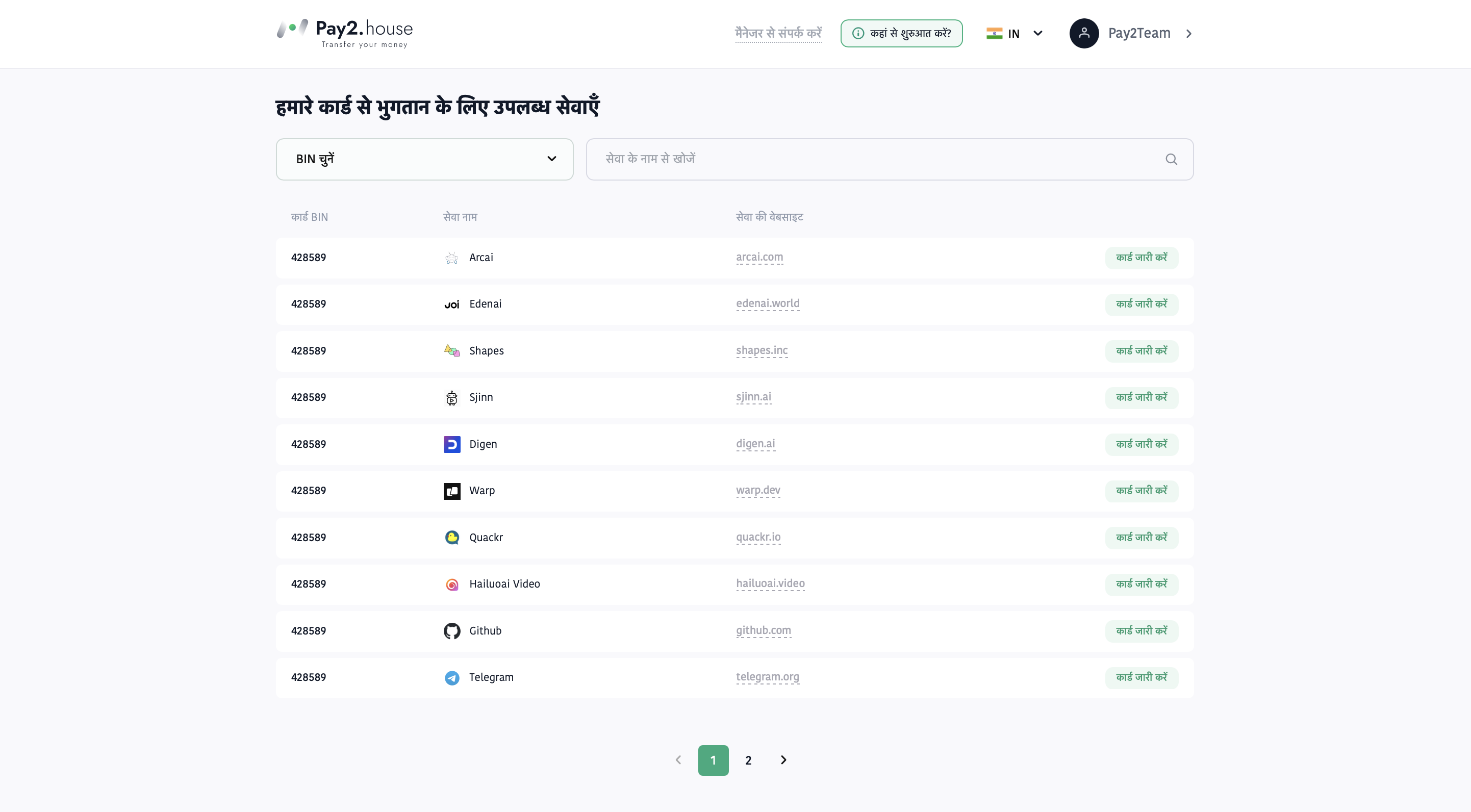This screenshot has width=1471, height=812.
Task: Click the India flag icon
Action: point(994,33)
